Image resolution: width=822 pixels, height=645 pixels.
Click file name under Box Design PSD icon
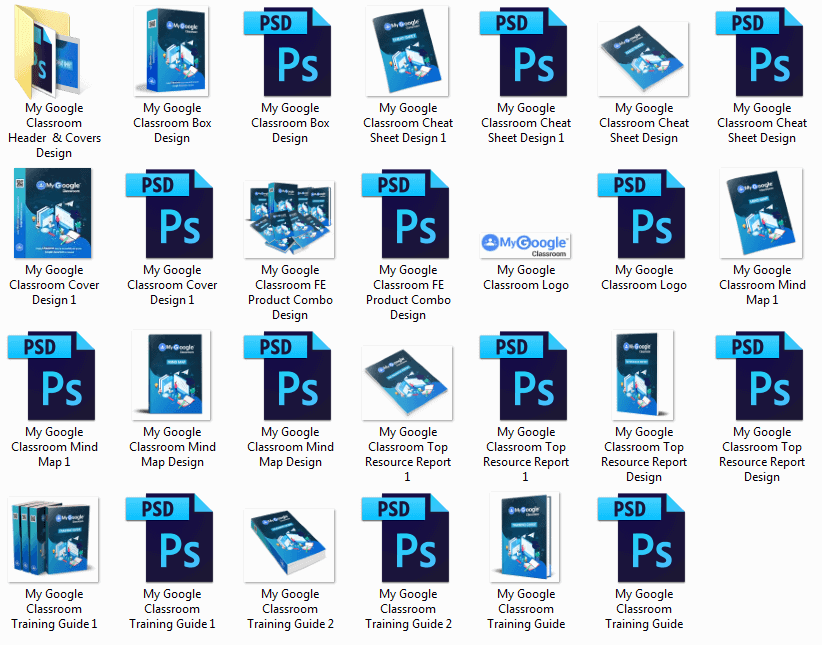pos(290,123)
